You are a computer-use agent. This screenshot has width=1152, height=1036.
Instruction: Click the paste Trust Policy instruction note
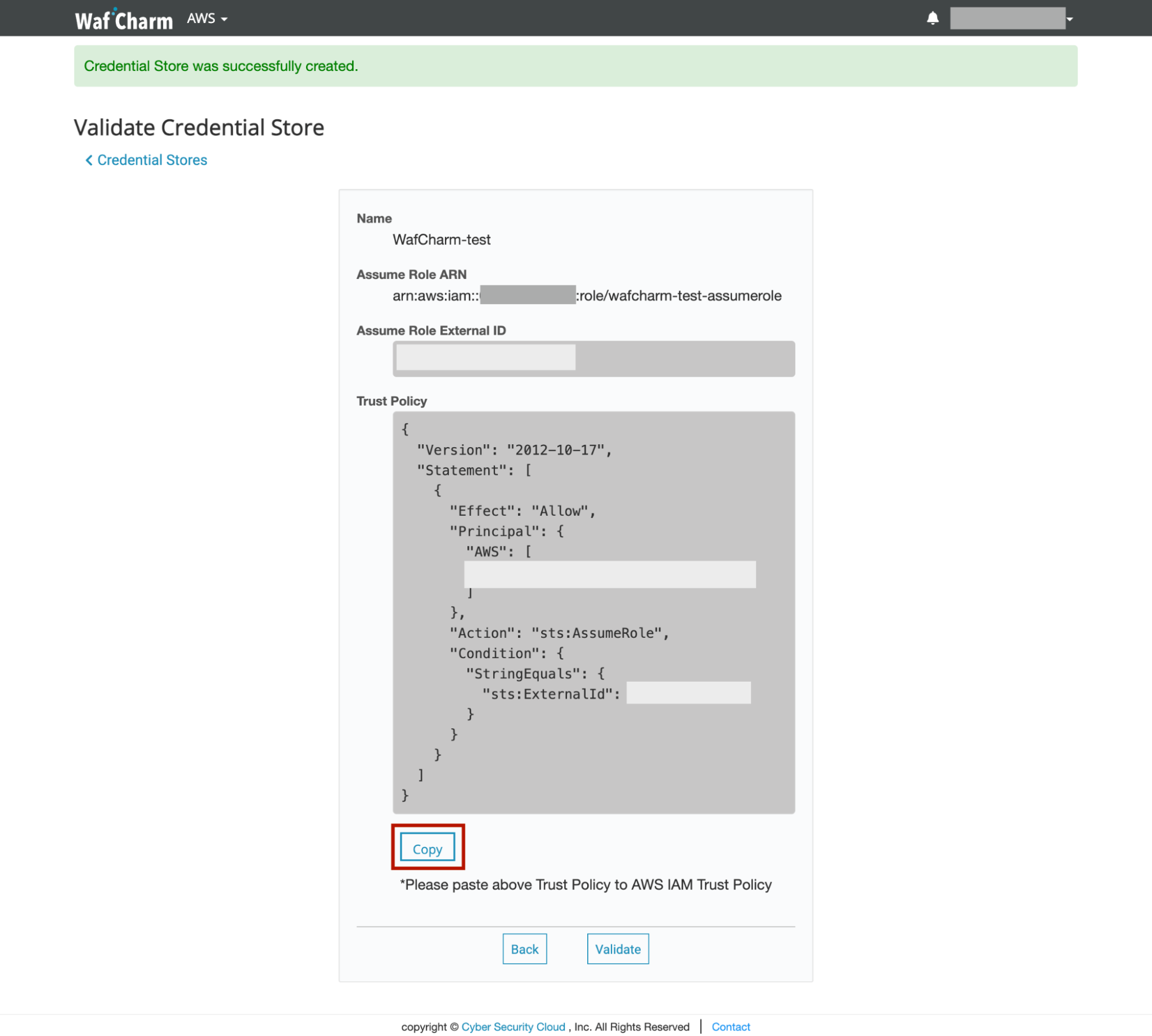[586, 884]
